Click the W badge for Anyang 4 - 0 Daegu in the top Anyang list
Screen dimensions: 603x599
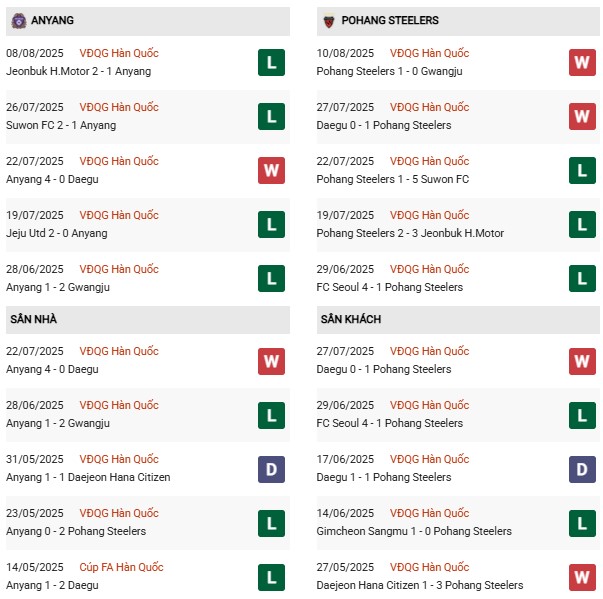coord(271,171)
